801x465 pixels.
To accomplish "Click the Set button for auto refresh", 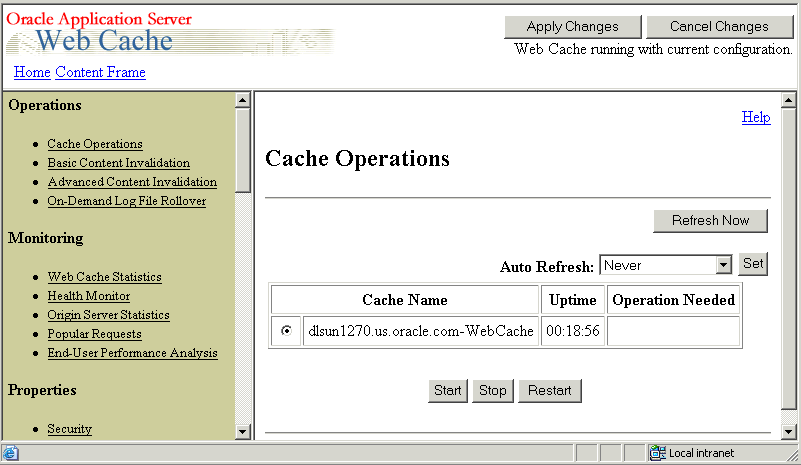I will pos(753,264).
